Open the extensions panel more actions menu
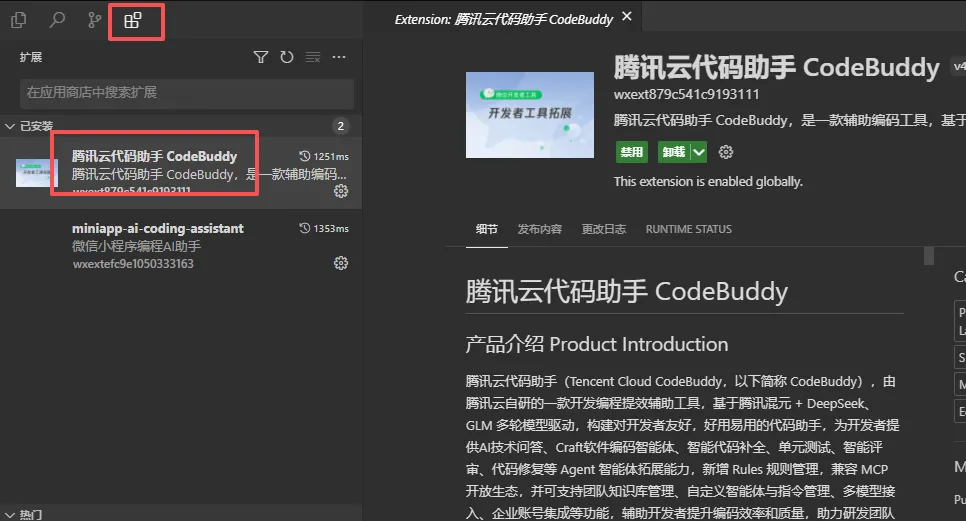The width and height of the screenshot is (966, 521). [x=339, y=57]
